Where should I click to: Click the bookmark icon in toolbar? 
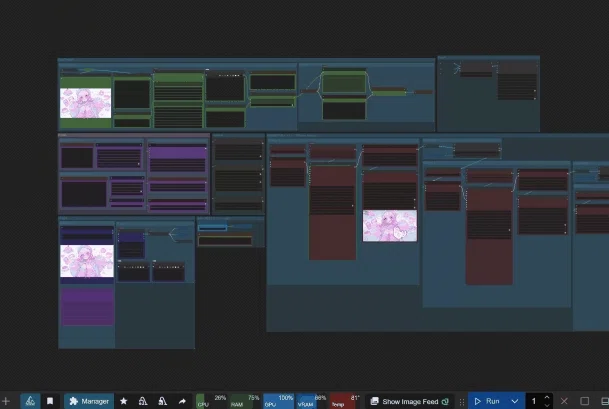tap(50, 401)
